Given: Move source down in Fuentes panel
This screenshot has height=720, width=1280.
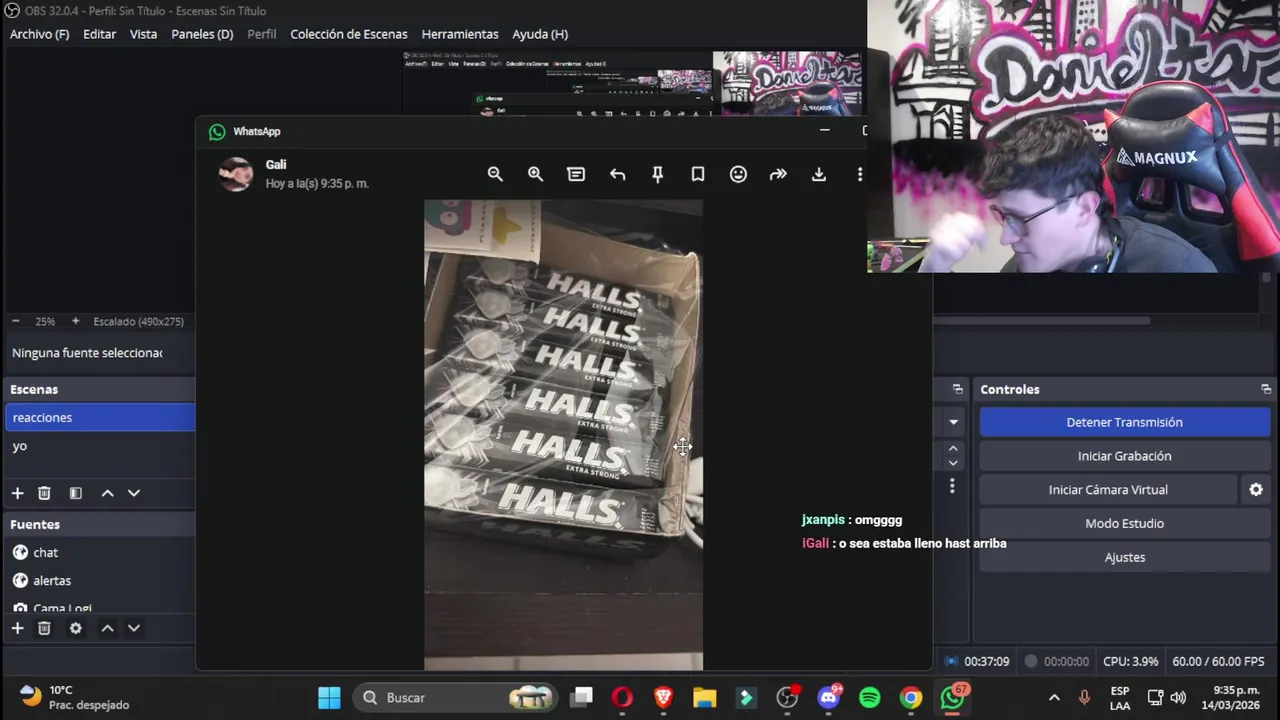Looking at the screenshot, I should click(x=133, y=628).
